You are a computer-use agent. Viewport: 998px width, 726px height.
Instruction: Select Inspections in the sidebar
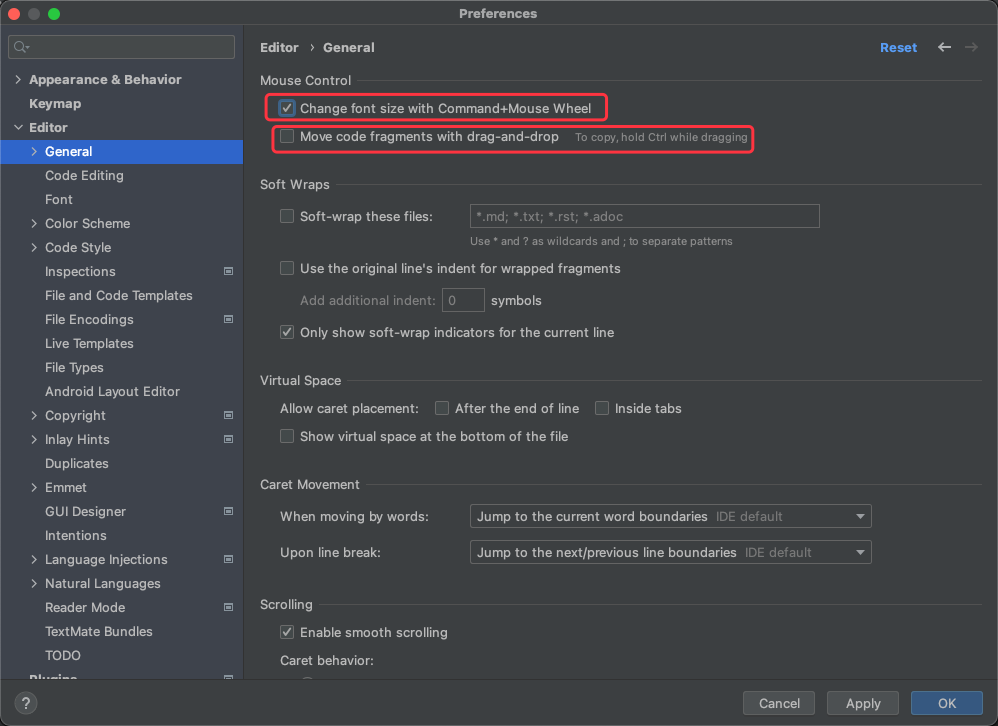pos(80,272)
